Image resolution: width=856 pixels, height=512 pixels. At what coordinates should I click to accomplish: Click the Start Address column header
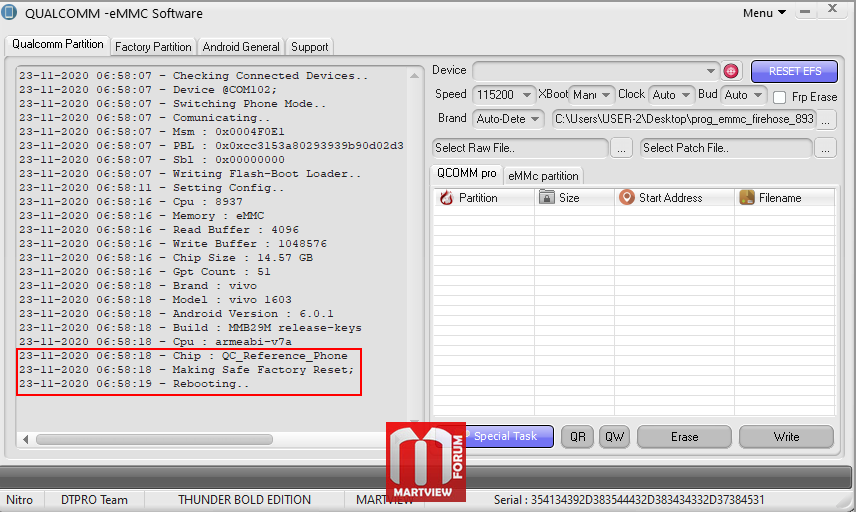click(674, 198)
